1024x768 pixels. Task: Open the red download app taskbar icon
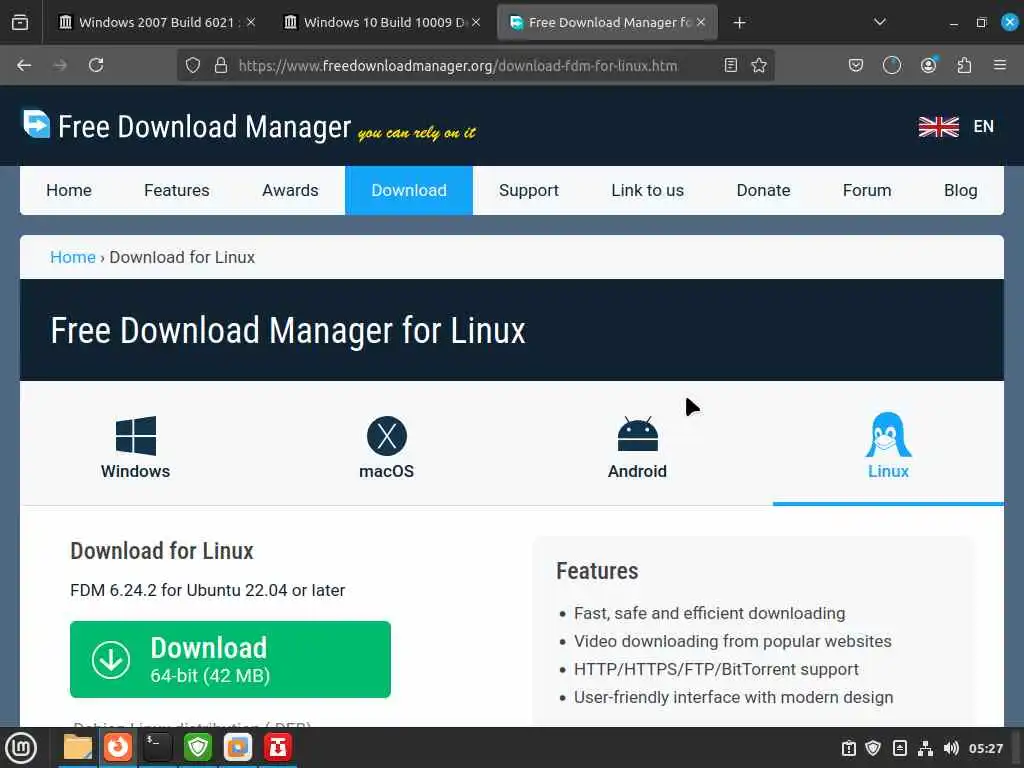278,747
